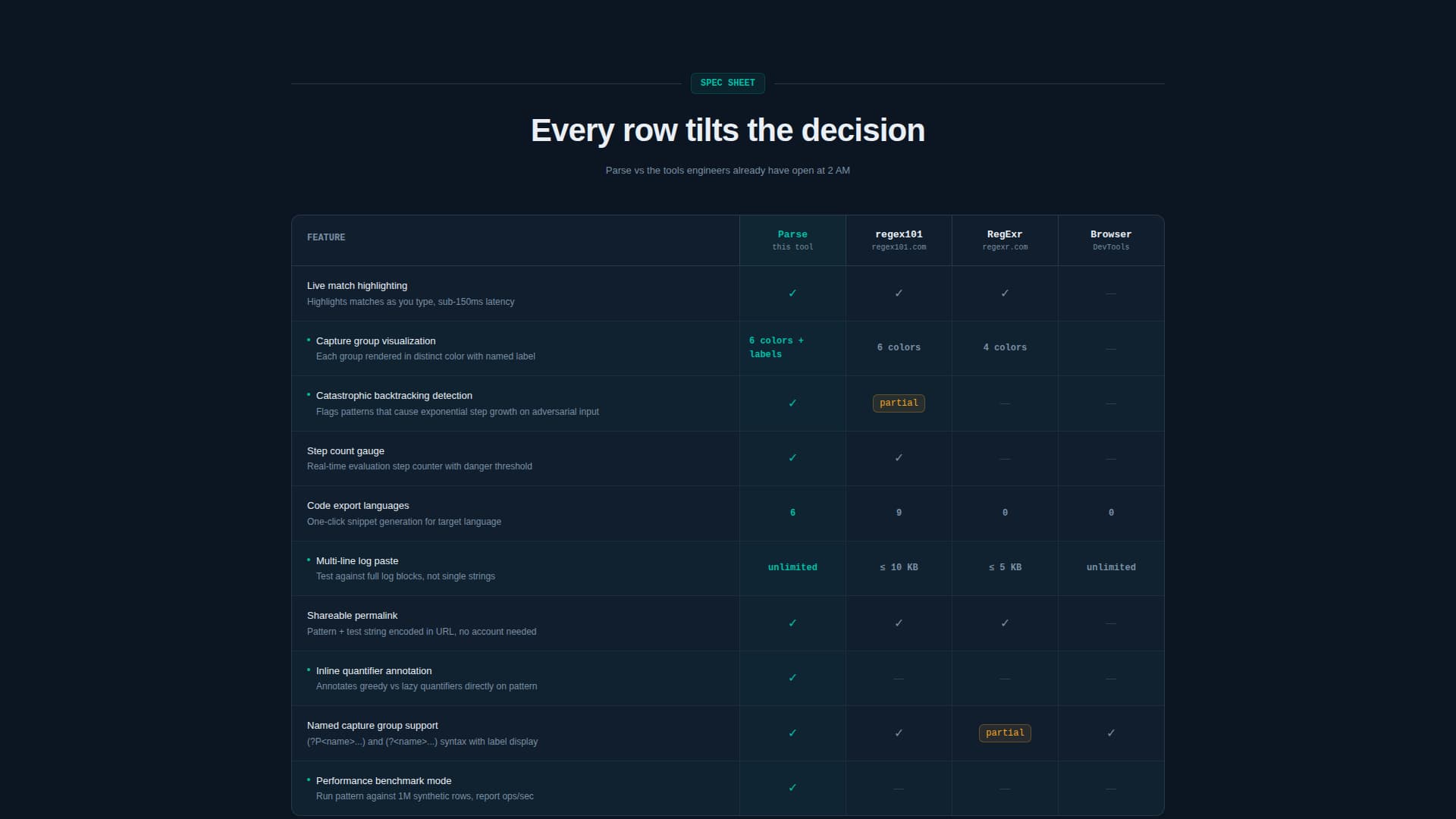This screenshot has width=1456, height=819.
Task: Click 'Flags patterns that cause exponential' description
Action: point(457,412)
